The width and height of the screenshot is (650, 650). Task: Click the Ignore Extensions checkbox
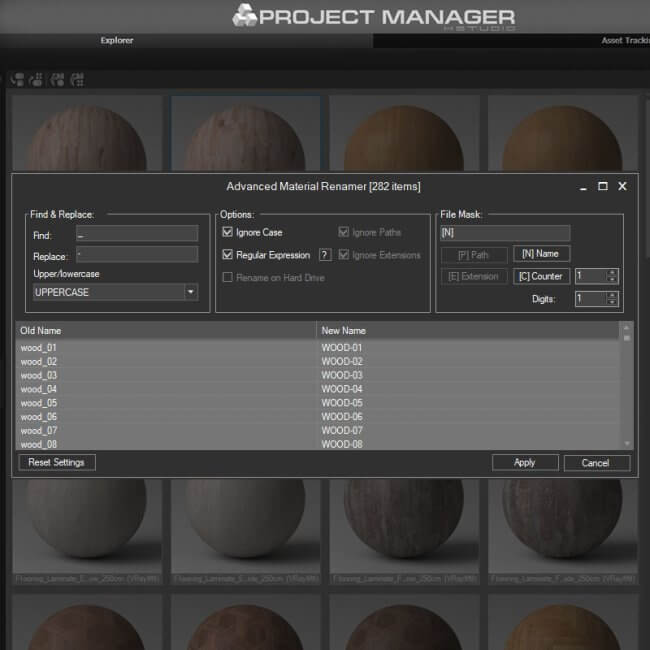click(343, 254)
